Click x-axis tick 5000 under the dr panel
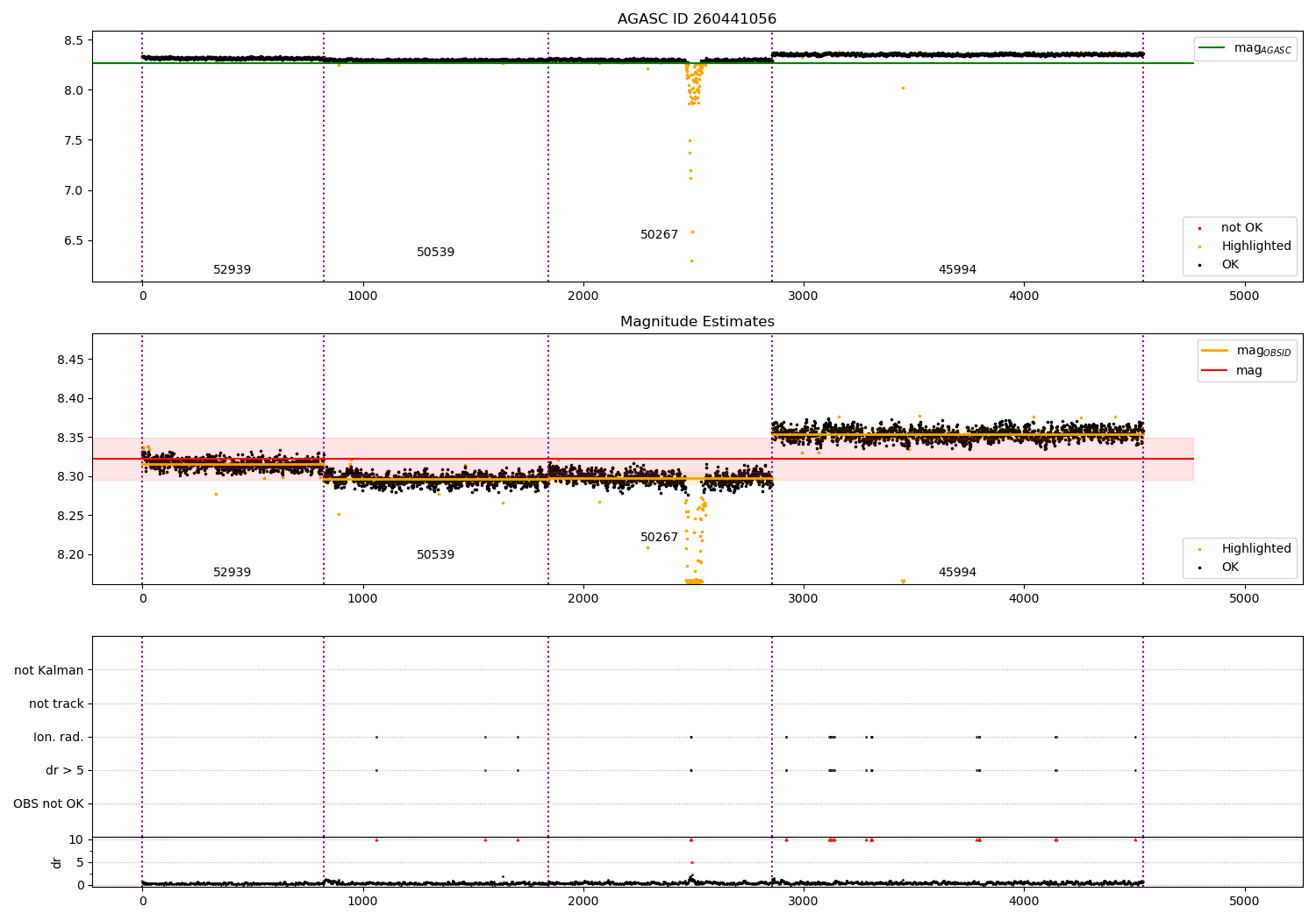The height and width of the screenshot is (921, 1316). [x=1244, y=900]
